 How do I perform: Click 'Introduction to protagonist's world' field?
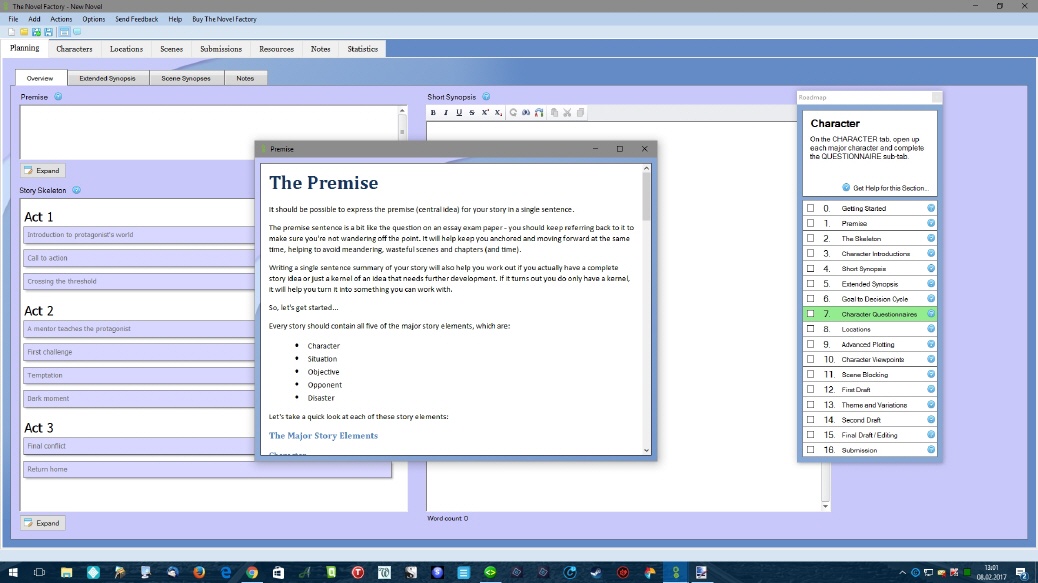139,235
